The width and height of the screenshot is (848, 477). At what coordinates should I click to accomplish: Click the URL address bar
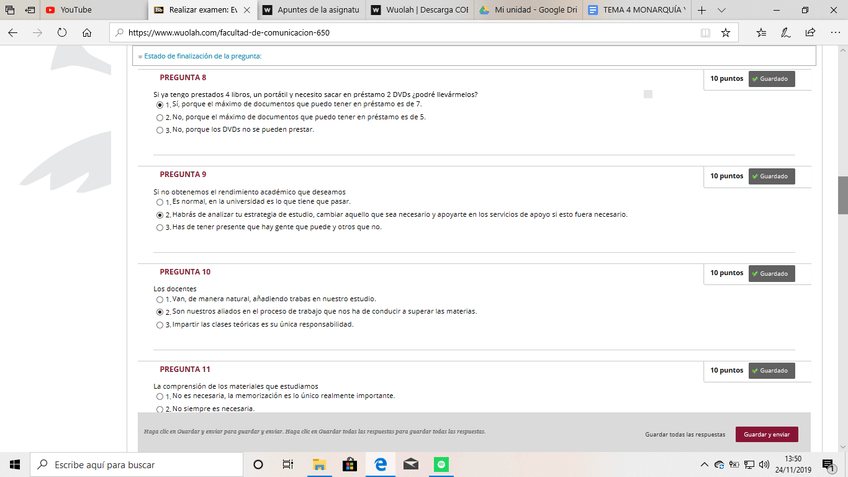[x=400, y=32]
